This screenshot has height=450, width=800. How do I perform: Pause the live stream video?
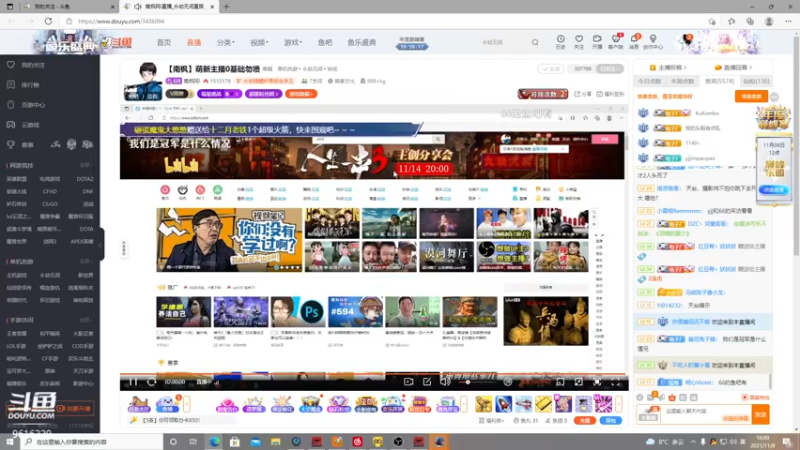133,382
